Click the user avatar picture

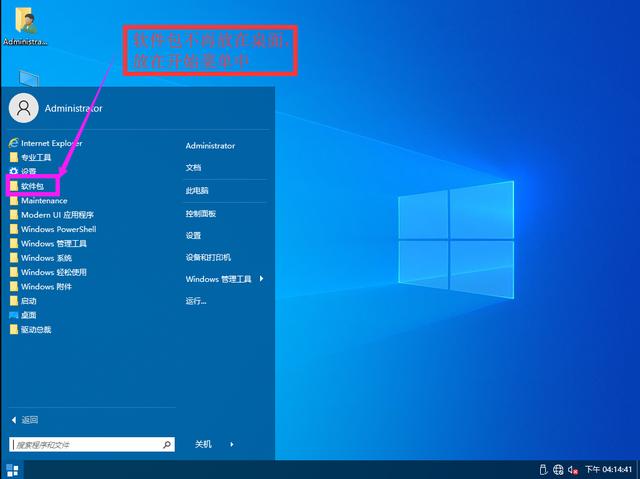pyautogui.click(x=24, y=108)
